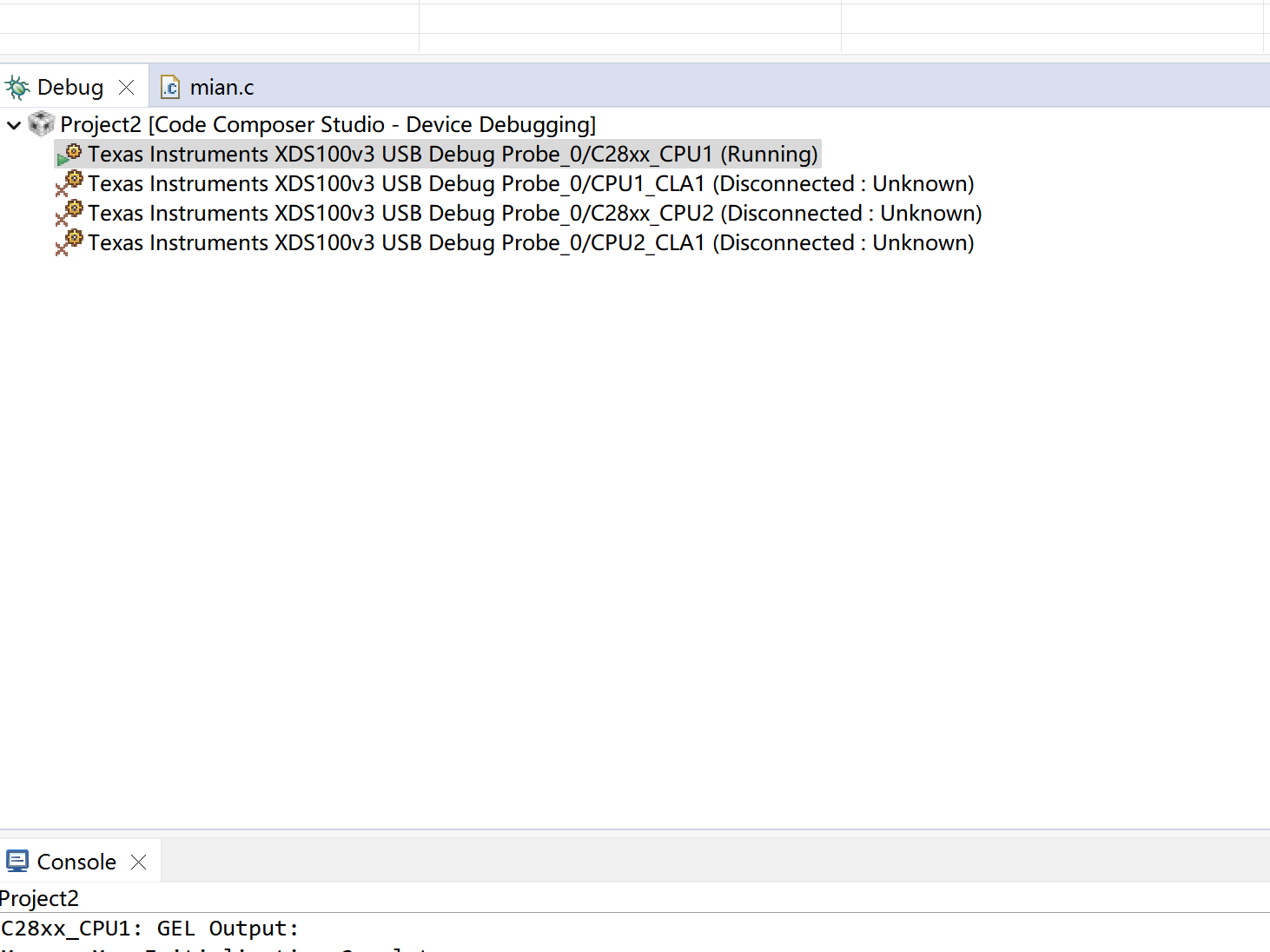Click the debug probe icon beside C28xx_CPU1
Screen dimensions: 1270x952
pos(74,152)
